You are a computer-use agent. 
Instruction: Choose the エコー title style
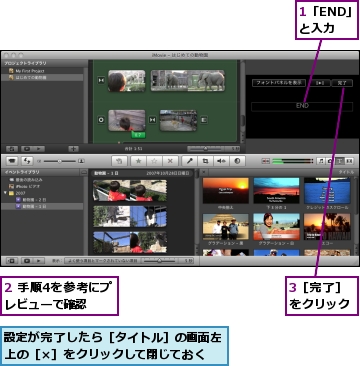[x=327, y=226]
